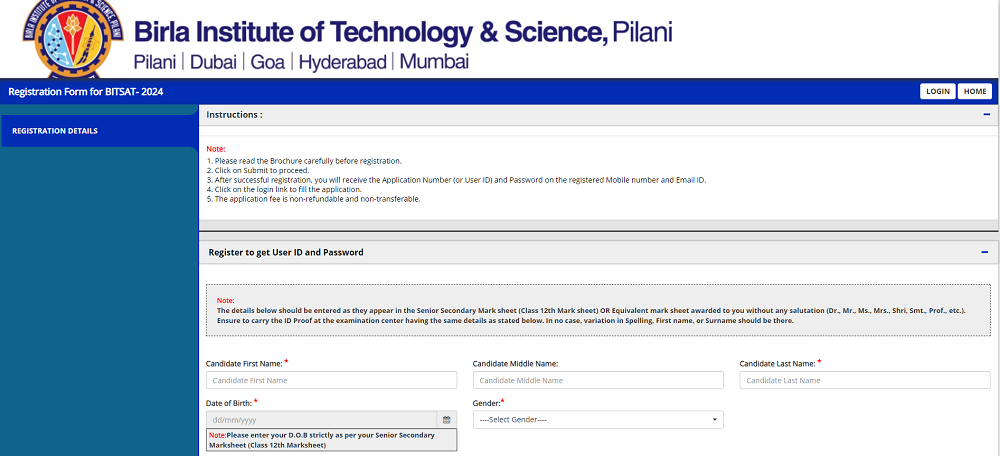Select the Candidate Last Name input

[864, 380]
